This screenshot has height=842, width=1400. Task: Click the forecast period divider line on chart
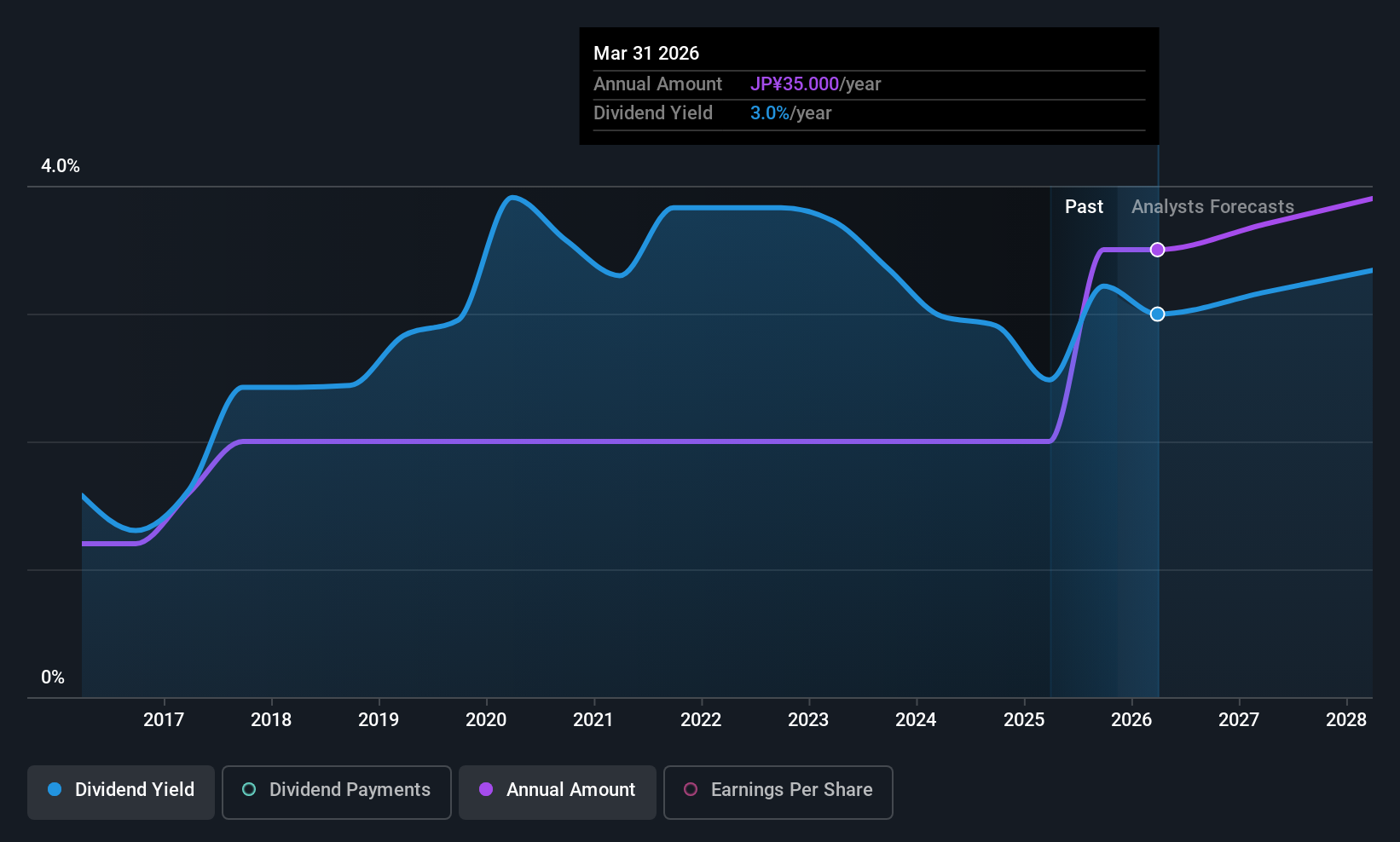tap(1157, 426)
